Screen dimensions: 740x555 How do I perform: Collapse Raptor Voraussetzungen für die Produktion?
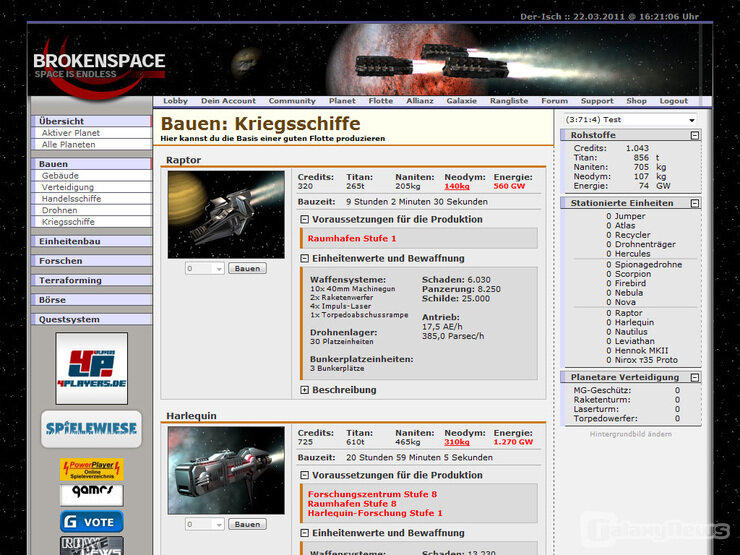tap(305, 219)
